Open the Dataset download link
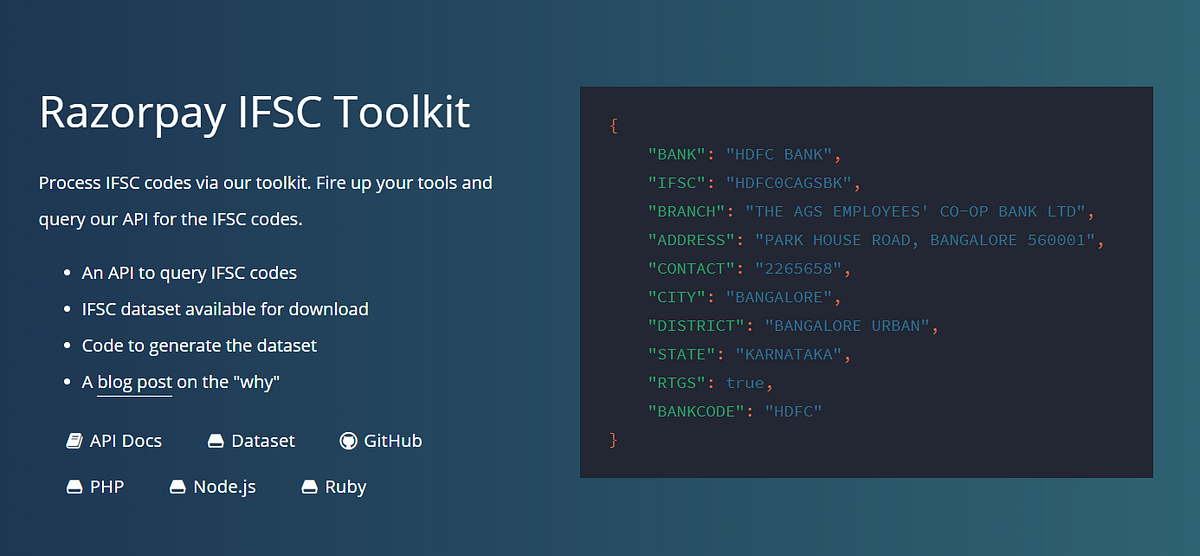Image resolution: width=1200 pixels, height=556 pixels. 251,441
